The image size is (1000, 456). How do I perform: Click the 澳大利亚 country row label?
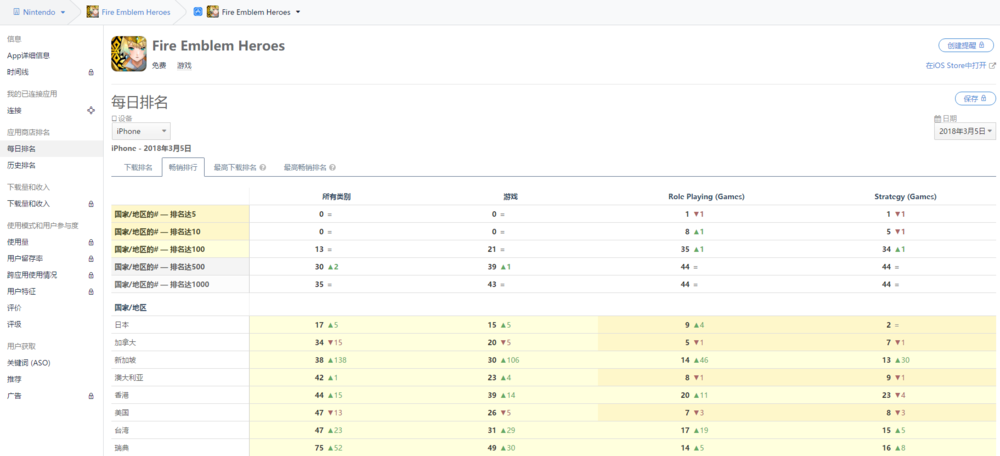pyautogui.click(x=128, y=378)
